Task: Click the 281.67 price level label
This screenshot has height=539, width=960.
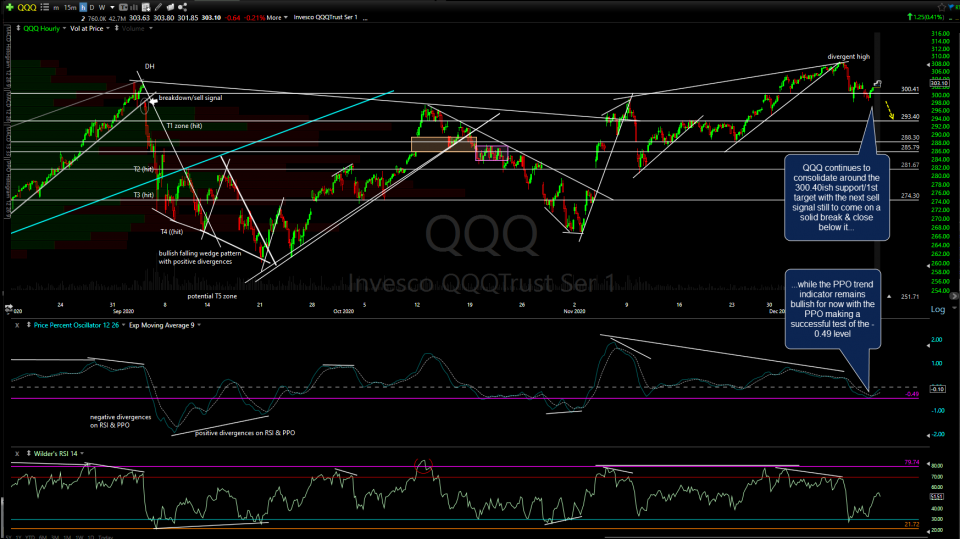Action: tap(910, 165)
